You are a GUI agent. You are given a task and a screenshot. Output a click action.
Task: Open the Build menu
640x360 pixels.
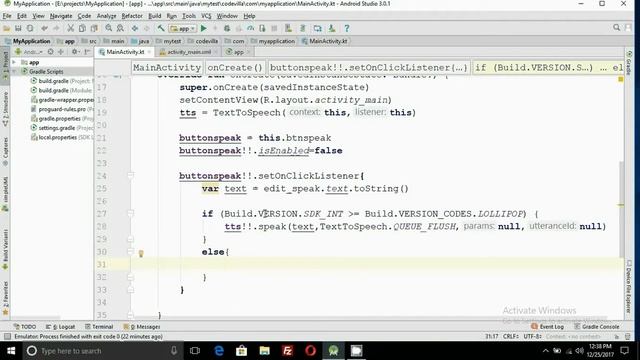point(154,16)
